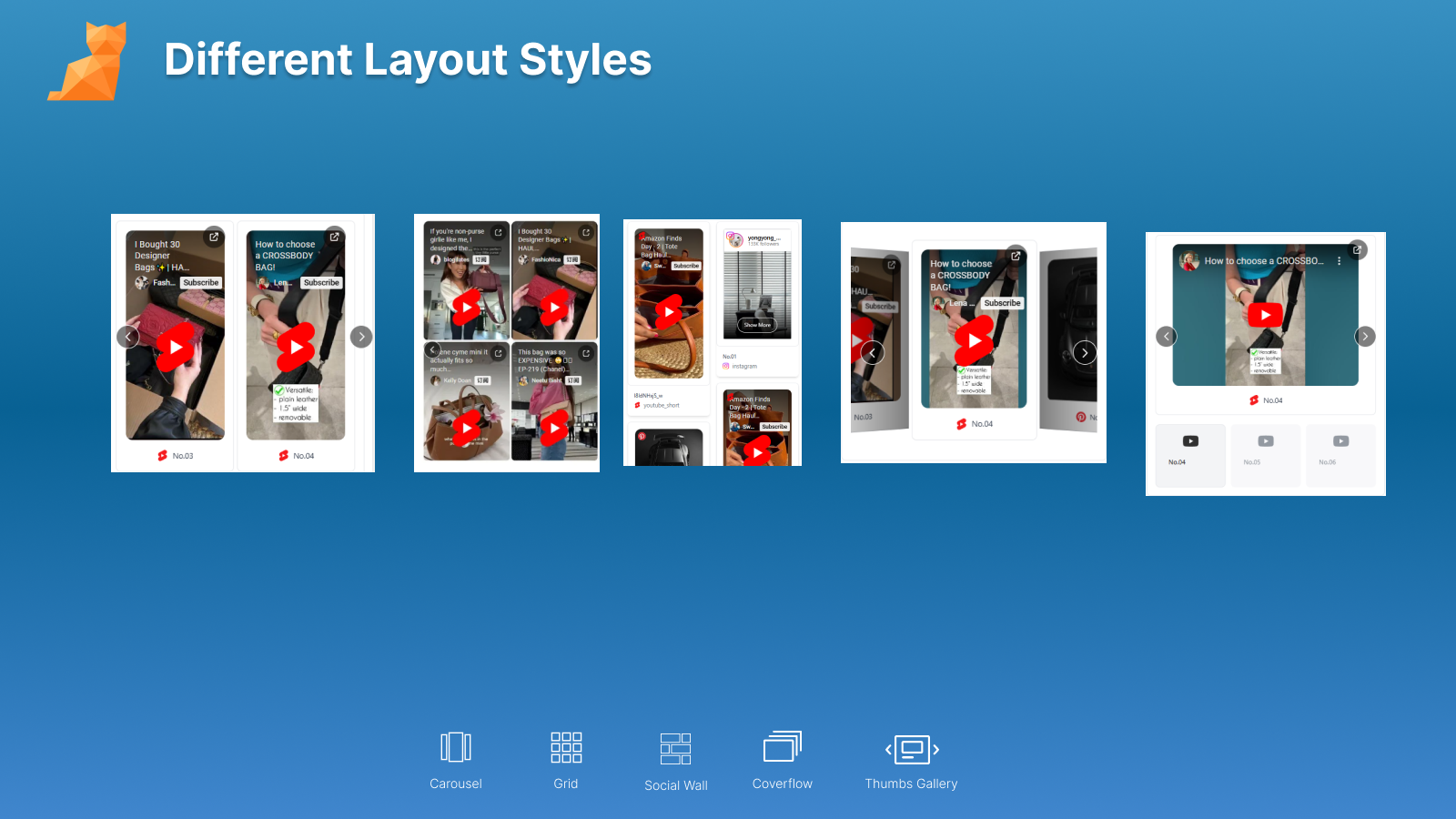
Task: Click the youtube_short Shorts icon
Action: coord(637,405)
